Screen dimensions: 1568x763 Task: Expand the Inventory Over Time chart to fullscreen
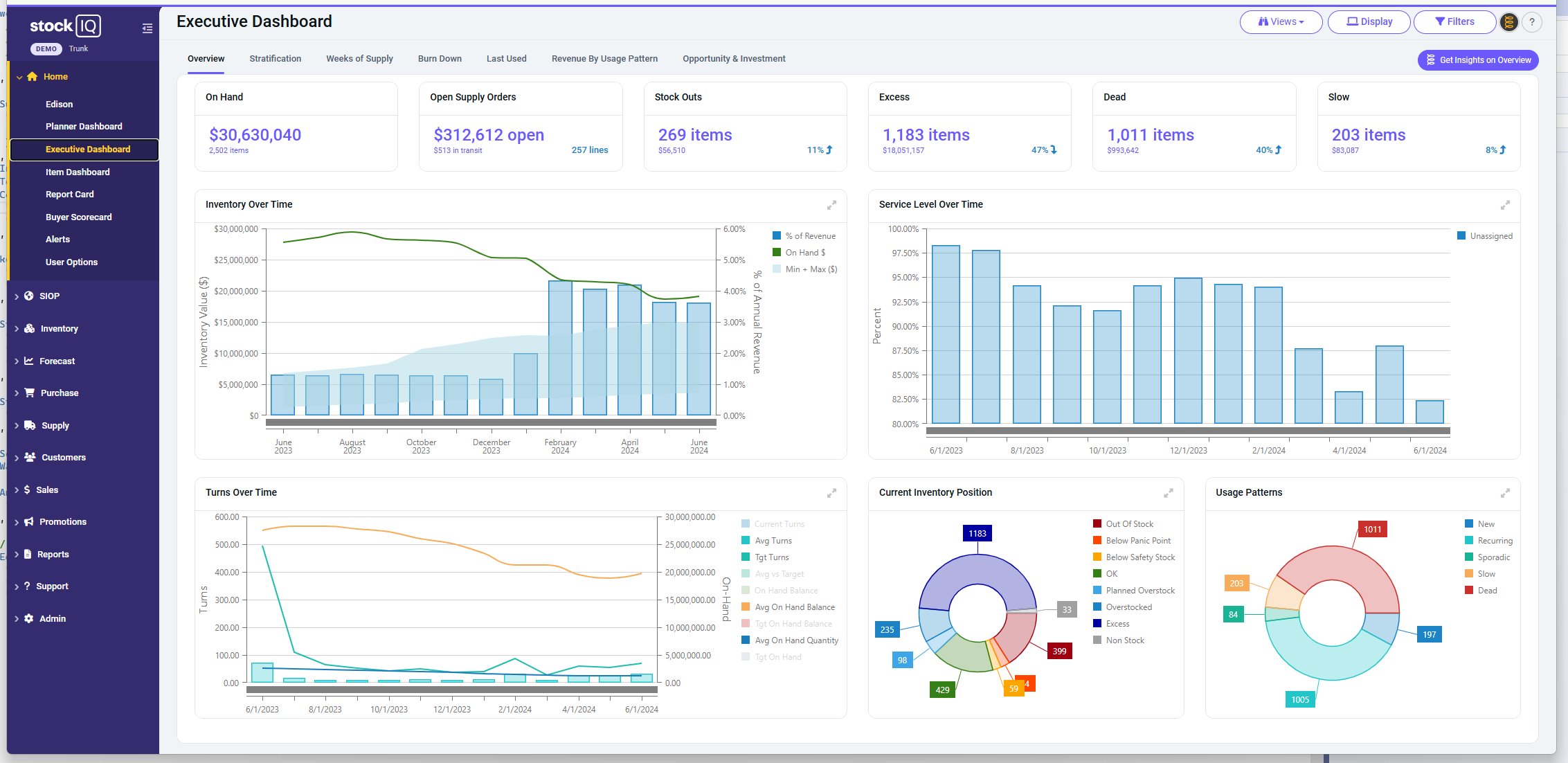point(831,205)
